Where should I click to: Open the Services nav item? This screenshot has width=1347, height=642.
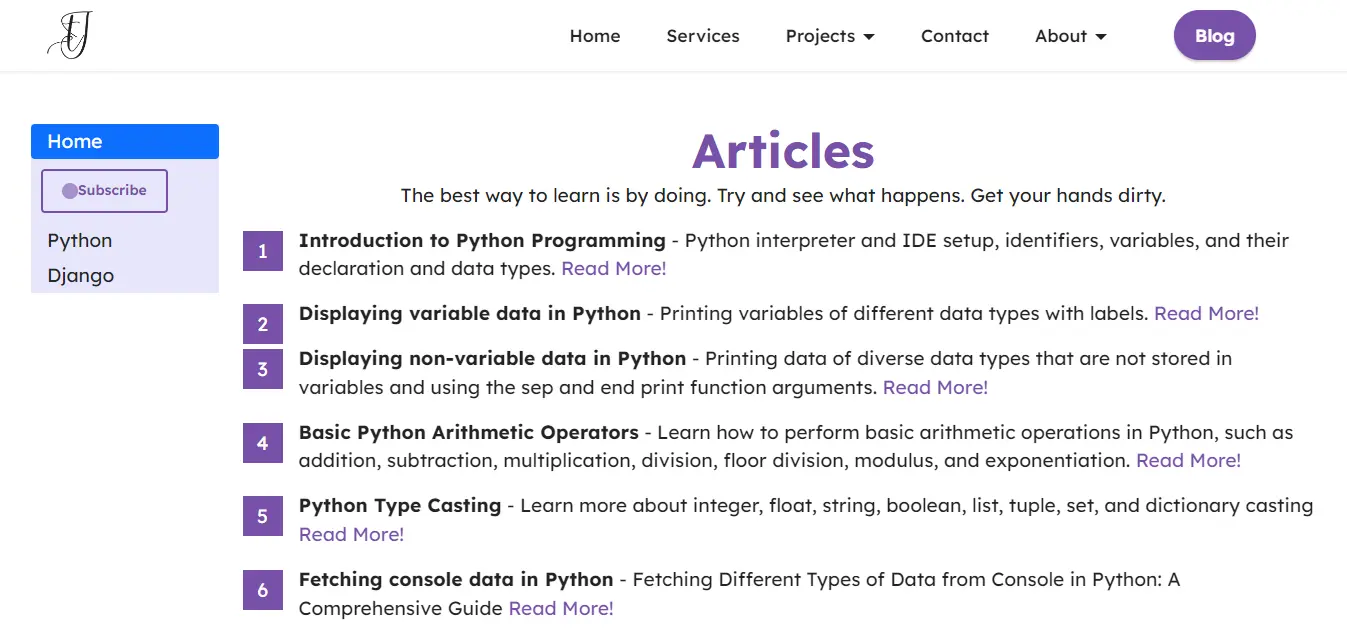coord(703,36)
